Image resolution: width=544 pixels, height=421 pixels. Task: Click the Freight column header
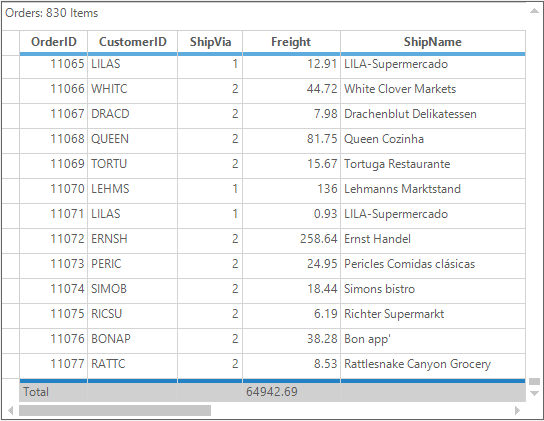[x=291, y=42]
